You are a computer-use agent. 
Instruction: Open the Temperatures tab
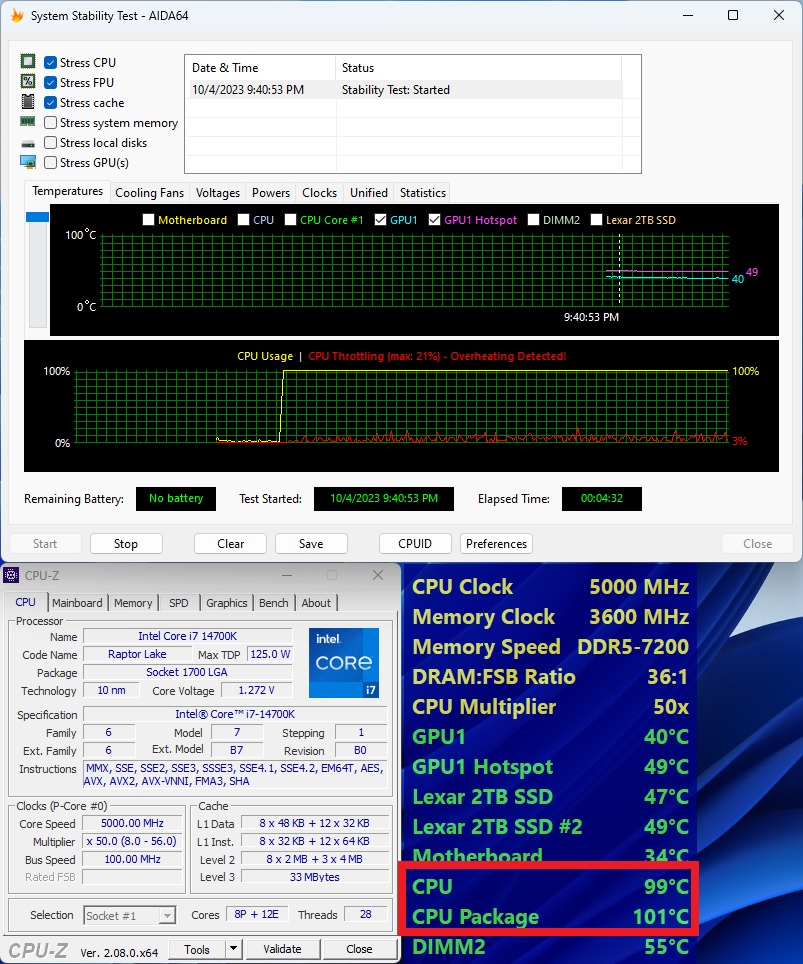pyautogui.click(x=68, y=191)
